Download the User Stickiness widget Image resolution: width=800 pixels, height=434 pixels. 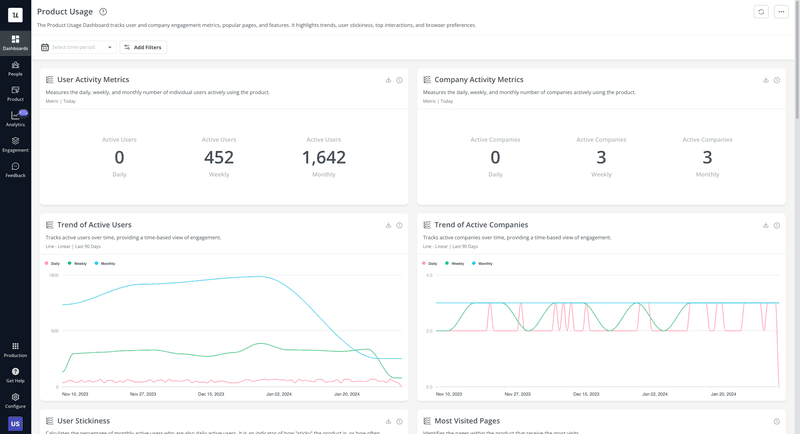388,421
